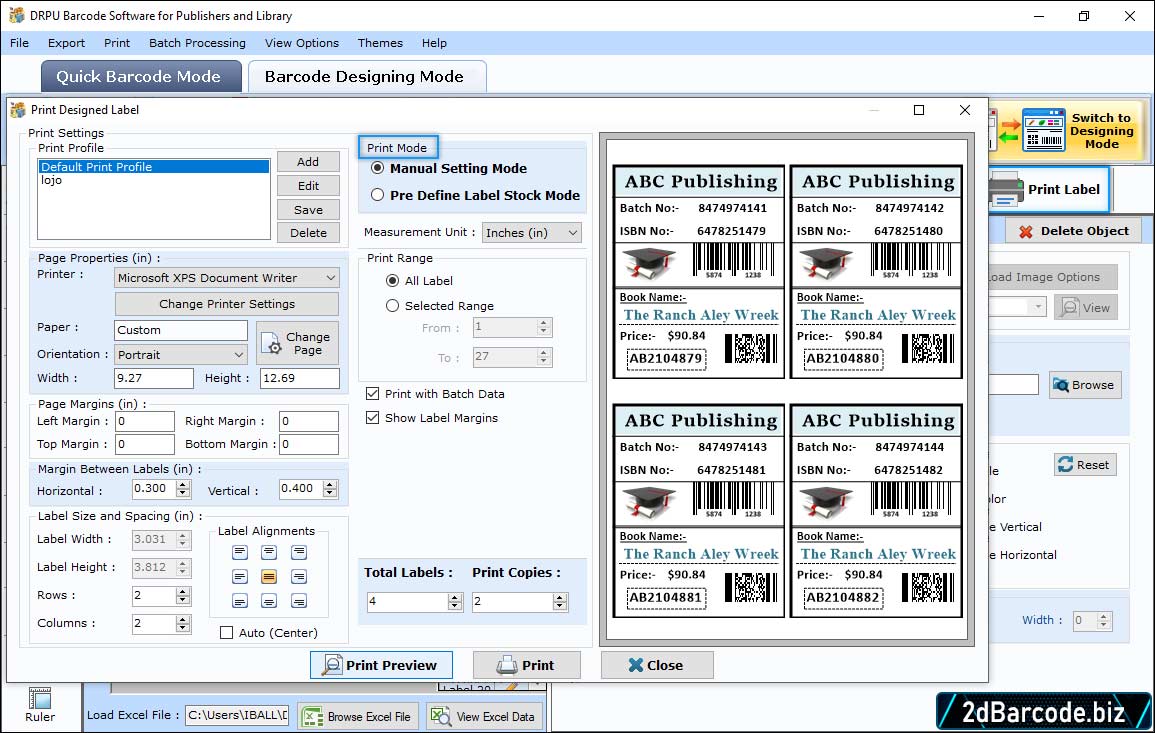Viewport: 1155px width, 733px height.
Task: Select middle-right label alignment icon
Action: pos(298,576)
